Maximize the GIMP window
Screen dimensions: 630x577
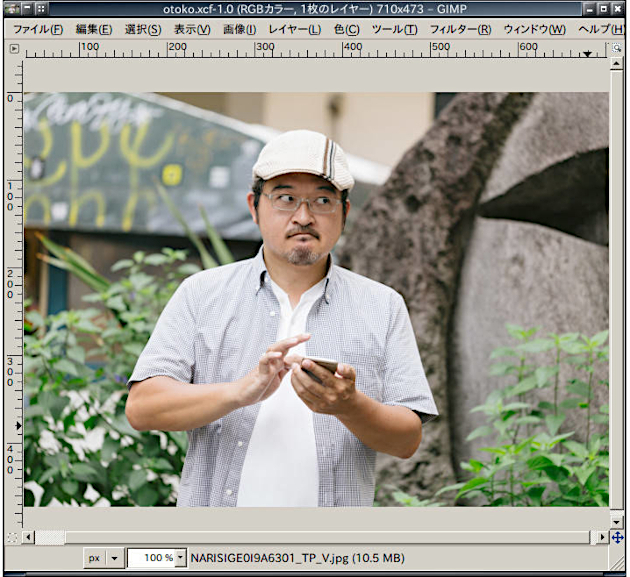pyautogui.click(x=603, y=9)
